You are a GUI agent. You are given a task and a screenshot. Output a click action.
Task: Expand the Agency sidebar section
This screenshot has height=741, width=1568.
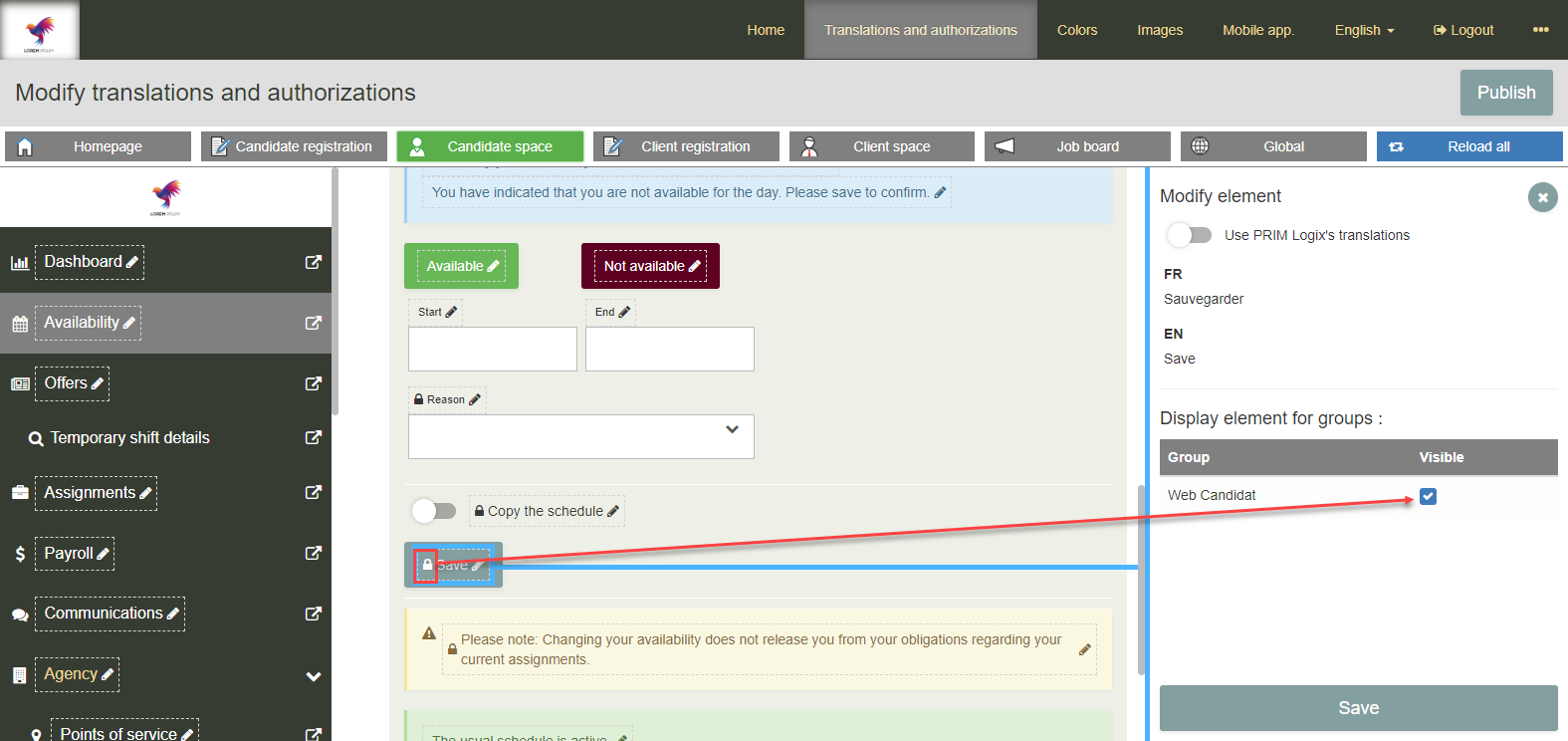pyautogui.click(x=313, y=676)
